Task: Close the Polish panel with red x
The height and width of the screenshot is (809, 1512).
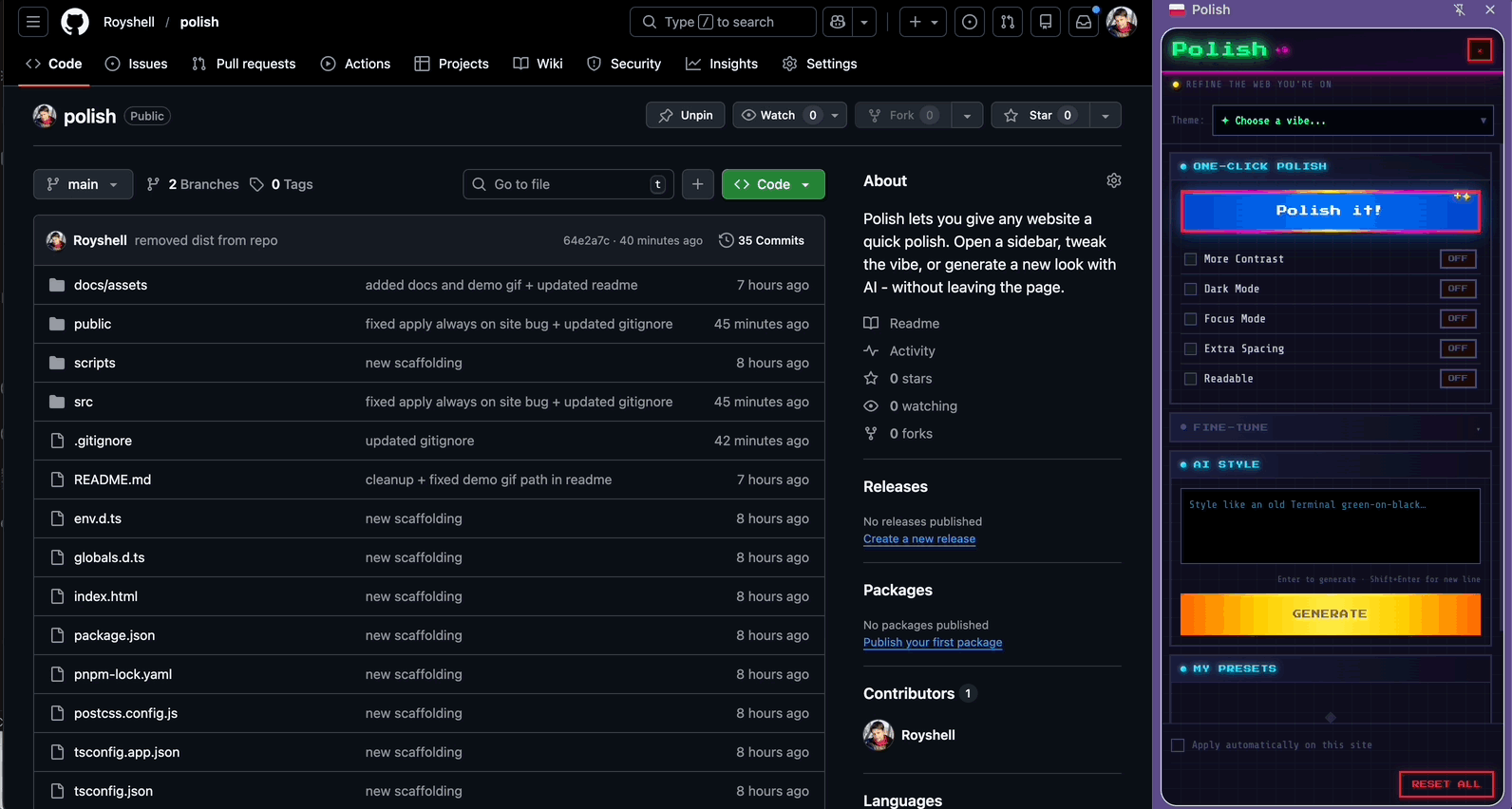Action: point(1480,49)
